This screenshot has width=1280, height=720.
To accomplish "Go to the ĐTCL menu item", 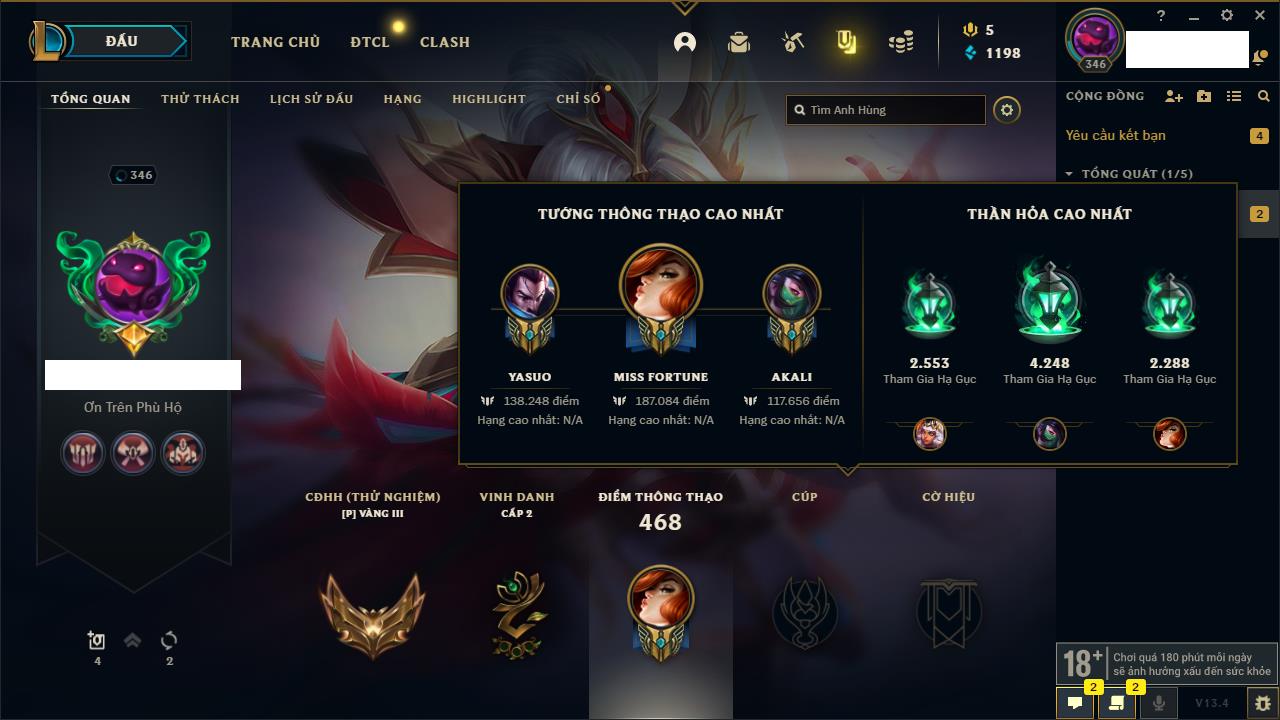I will [370, 42].
